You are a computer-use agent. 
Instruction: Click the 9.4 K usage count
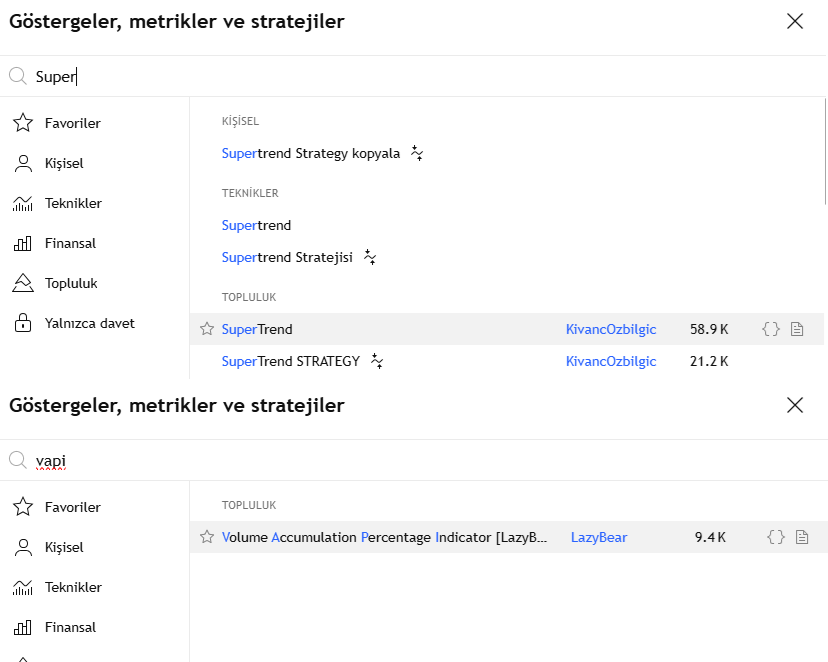(710, 537)
